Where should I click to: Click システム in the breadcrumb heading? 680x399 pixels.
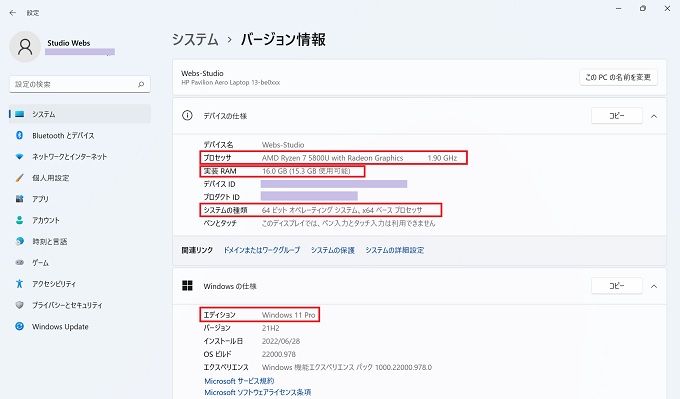pos(195,39)
